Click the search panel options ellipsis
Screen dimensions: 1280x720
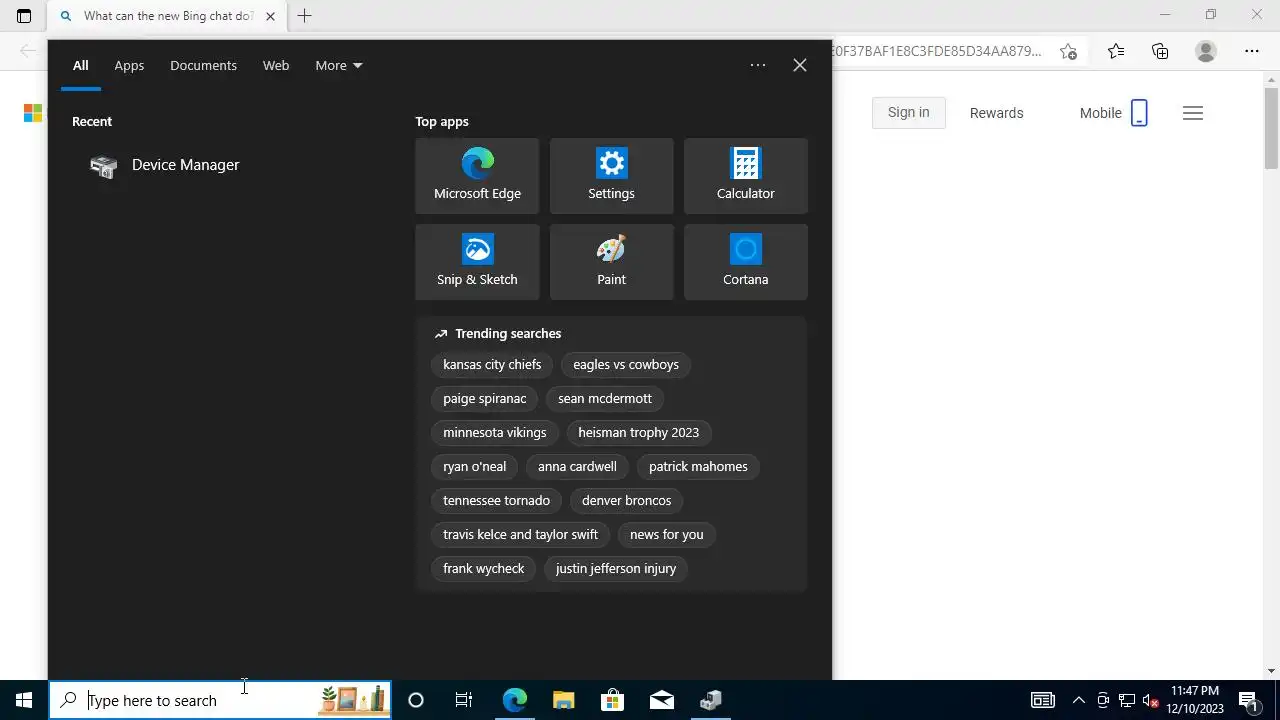point(758,65)
